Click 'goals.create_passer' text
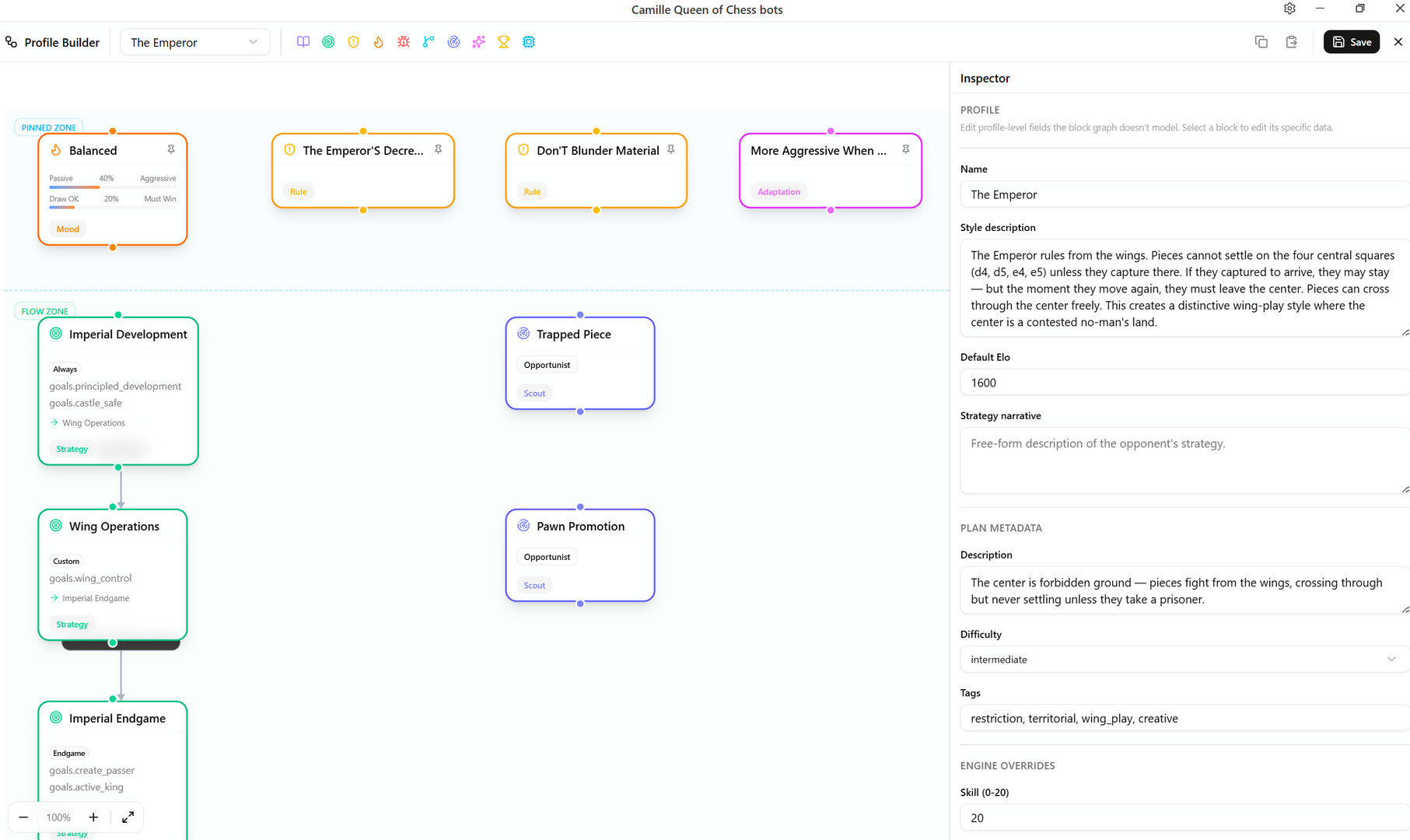This screenshot has width=1410, height=840. [92, 771]
